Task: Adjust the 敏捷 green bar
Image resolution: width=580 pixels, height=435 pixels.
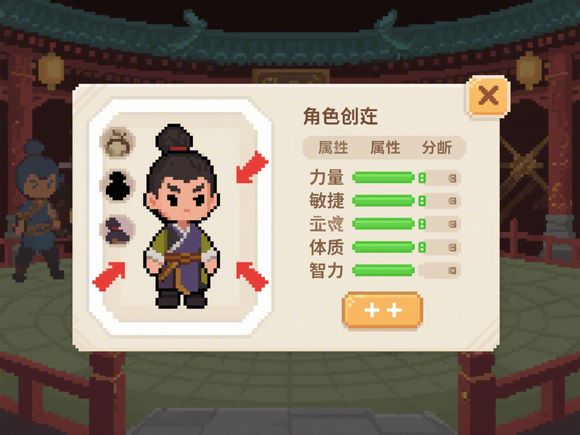Action: (383, 201)
